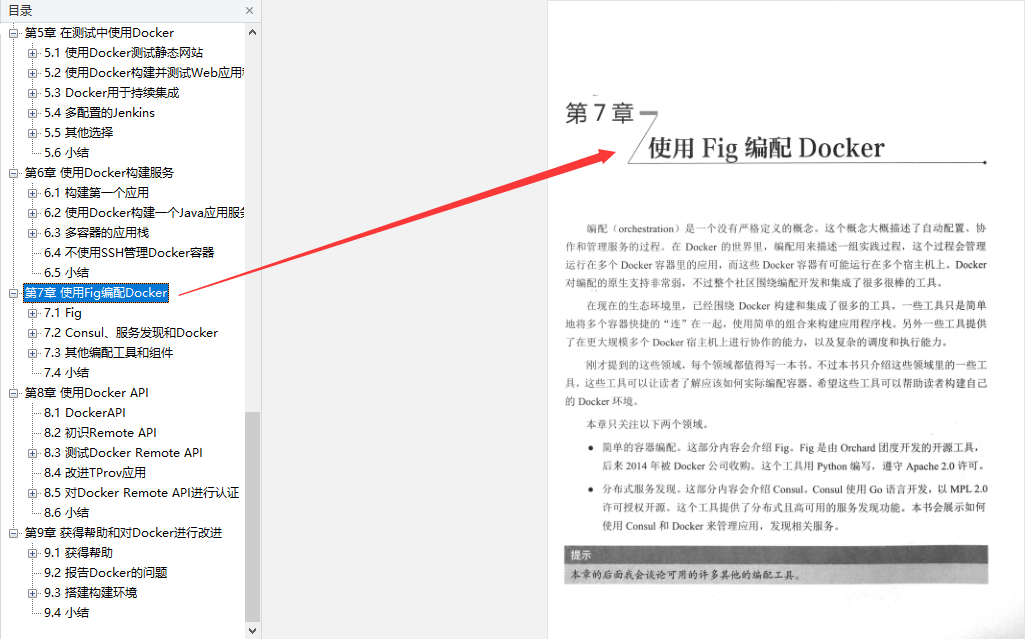Expand section 9.3 搭建构建环境

[32, 593]
